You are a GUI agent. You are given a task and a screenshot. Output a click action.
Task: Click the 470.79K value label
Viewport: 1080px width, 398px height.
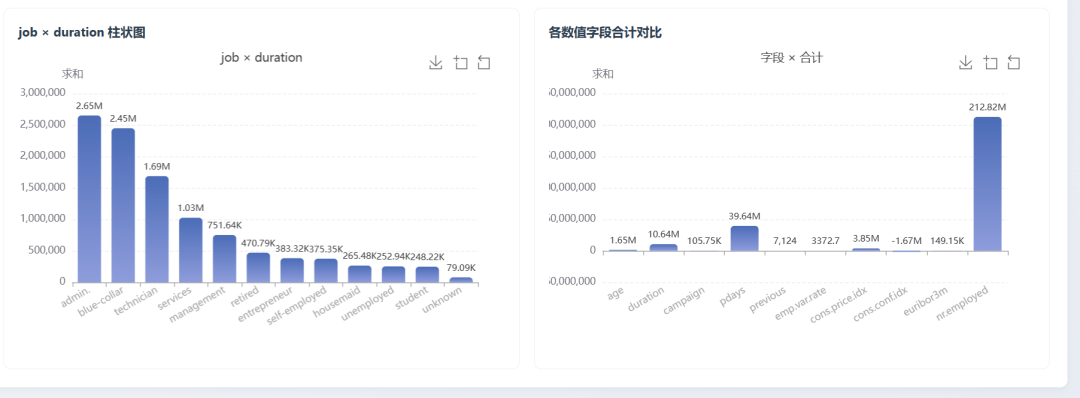(x=257, y=243)
